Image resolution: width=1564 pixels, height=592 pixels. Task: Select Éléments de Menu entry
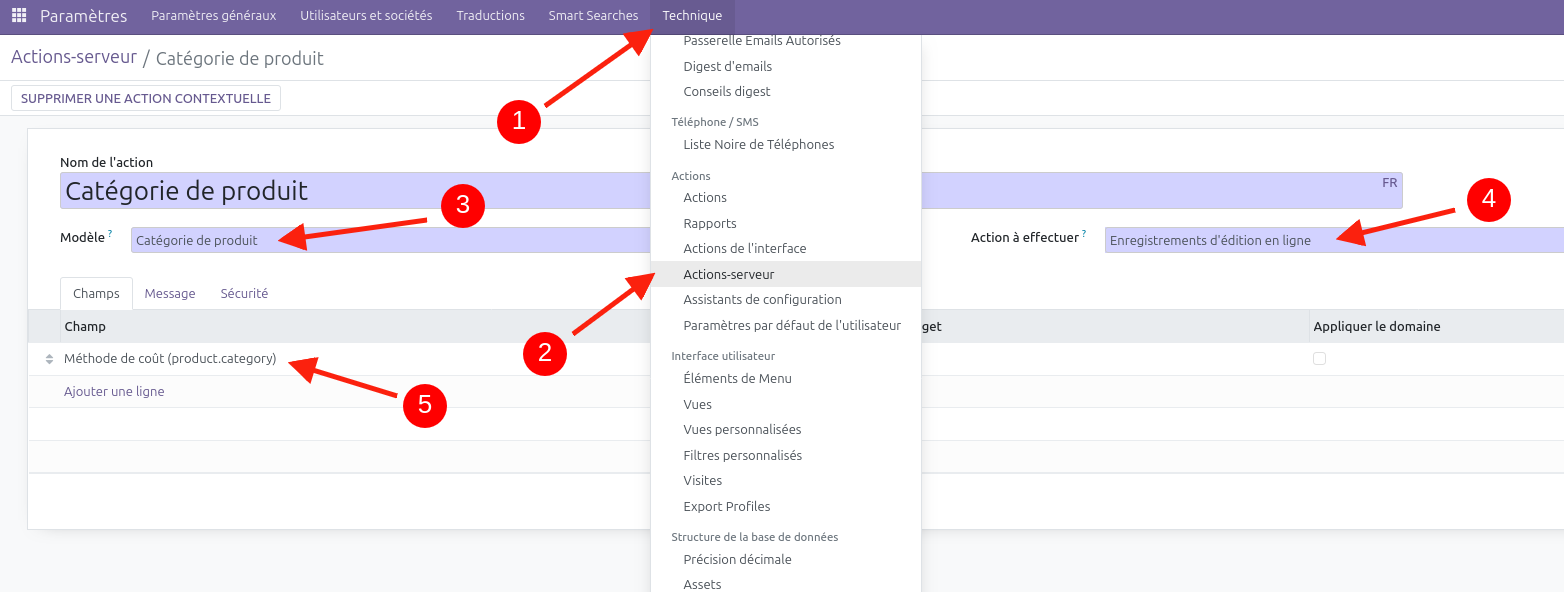[737, 379]
